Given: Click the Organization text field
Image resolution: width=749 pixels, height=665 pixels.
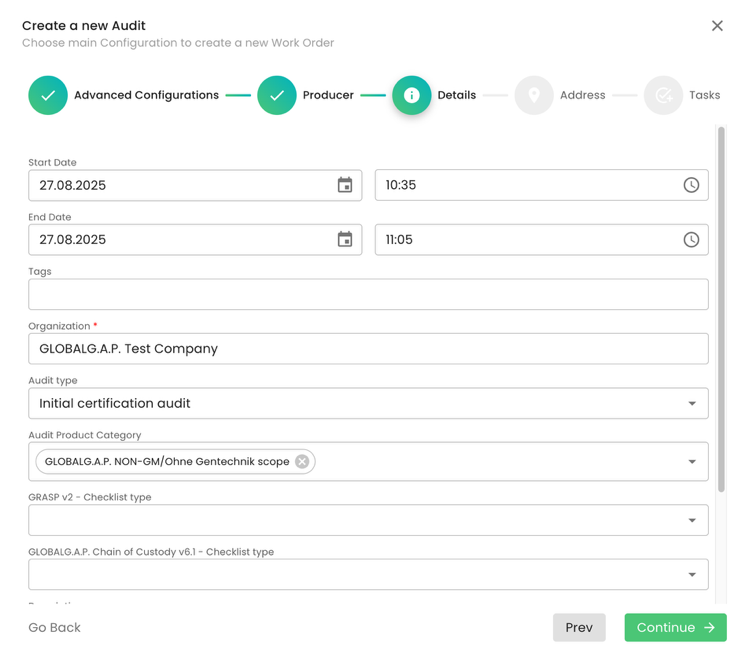Looking at the screenshot, I should pos(368,349).
